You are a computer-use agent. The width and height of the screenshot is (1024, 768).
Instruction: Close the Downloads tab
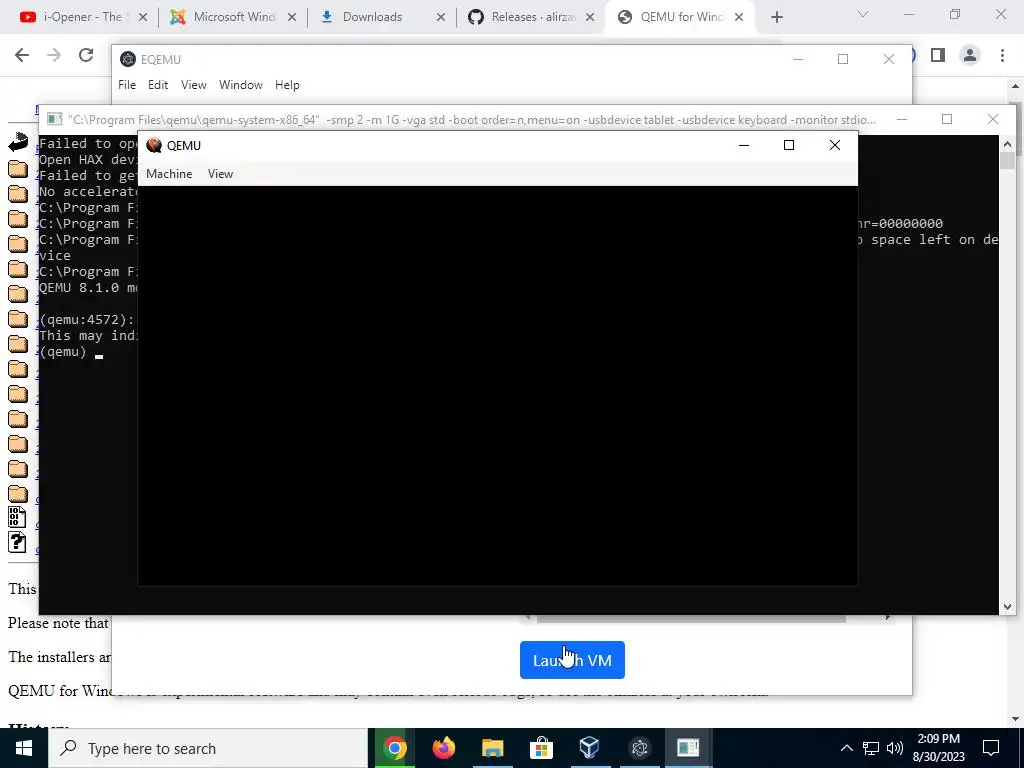441,18
